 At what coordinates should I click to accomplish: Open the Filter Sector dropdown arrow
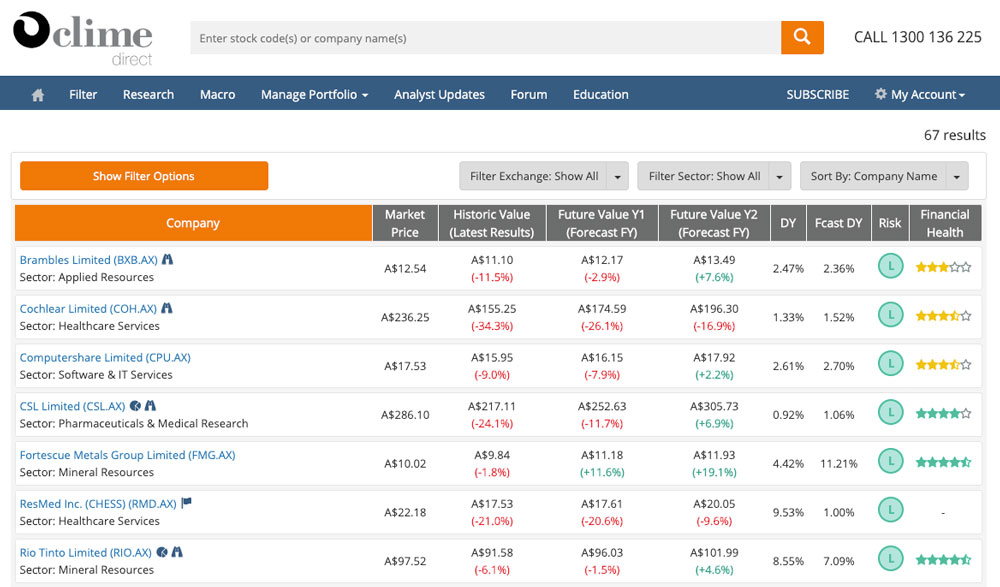coord(779,176)
